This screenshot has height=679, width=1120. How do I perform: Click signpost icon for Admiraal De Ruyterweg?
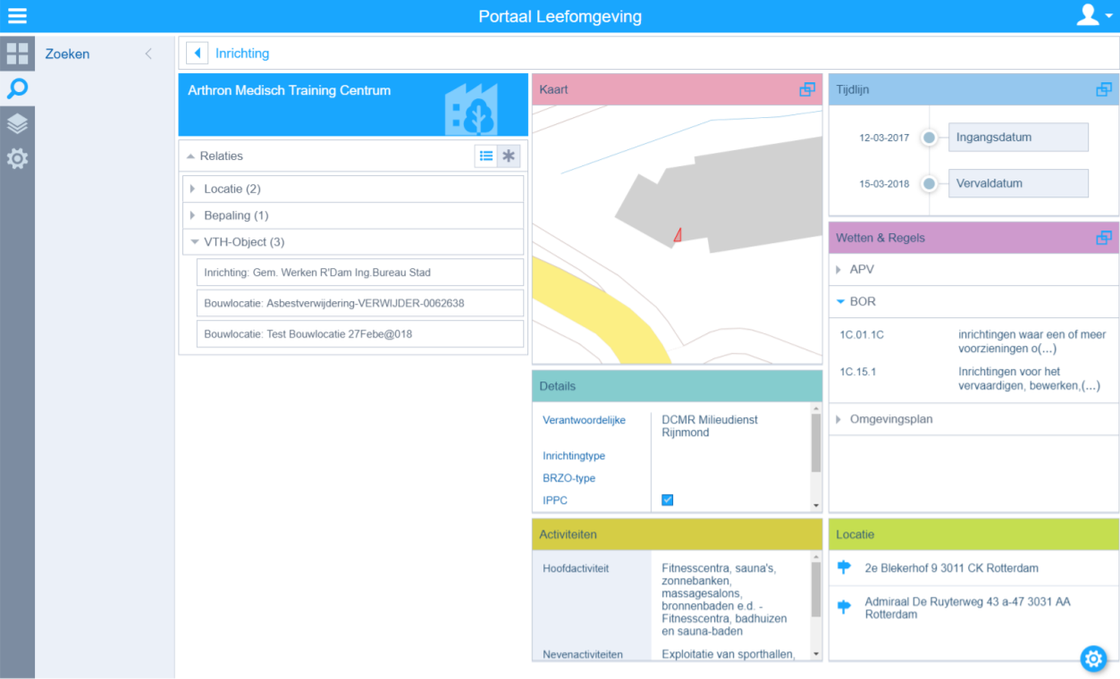click(844, 607)
